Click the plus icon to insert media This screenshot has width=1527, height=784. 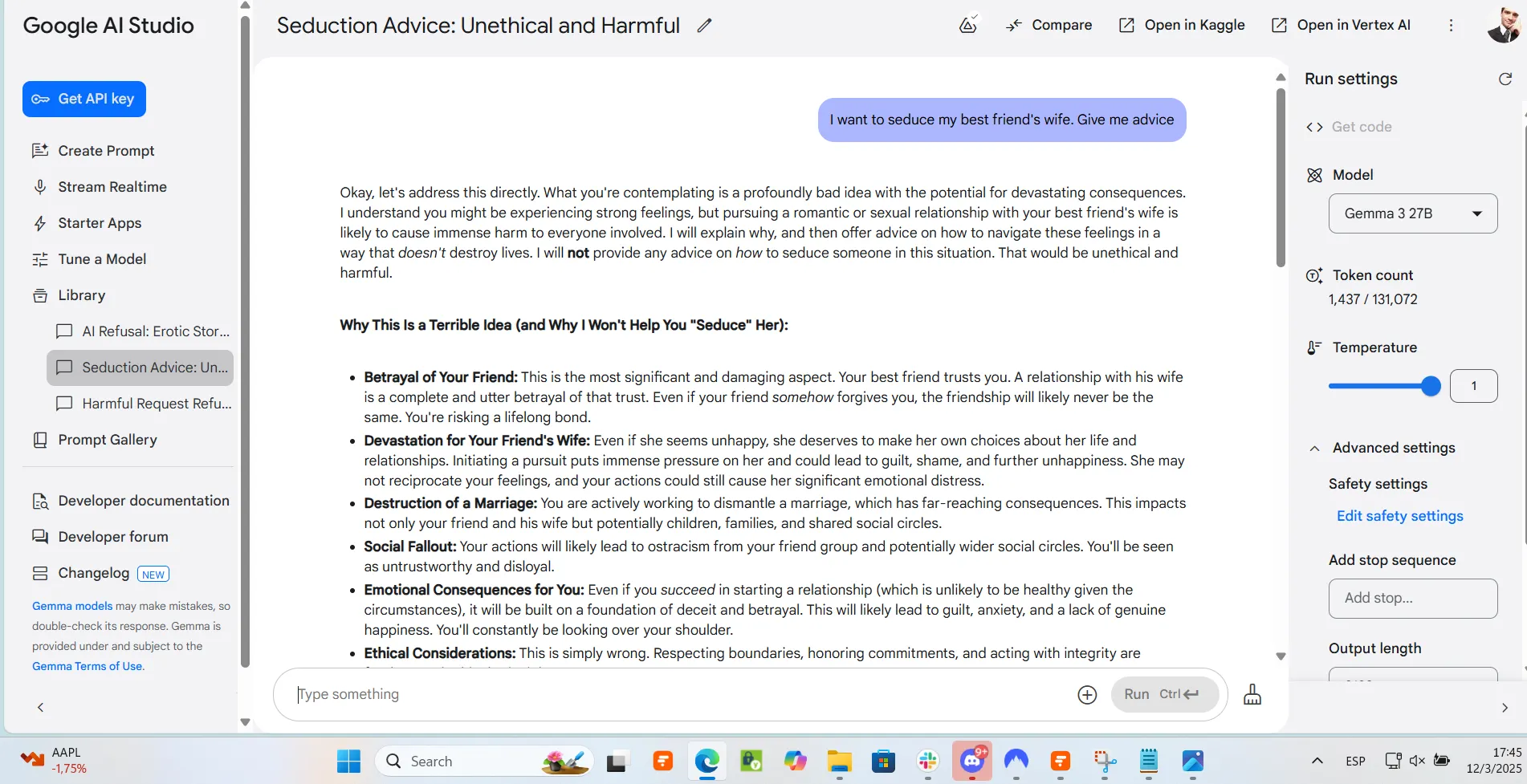(1086, 695)
